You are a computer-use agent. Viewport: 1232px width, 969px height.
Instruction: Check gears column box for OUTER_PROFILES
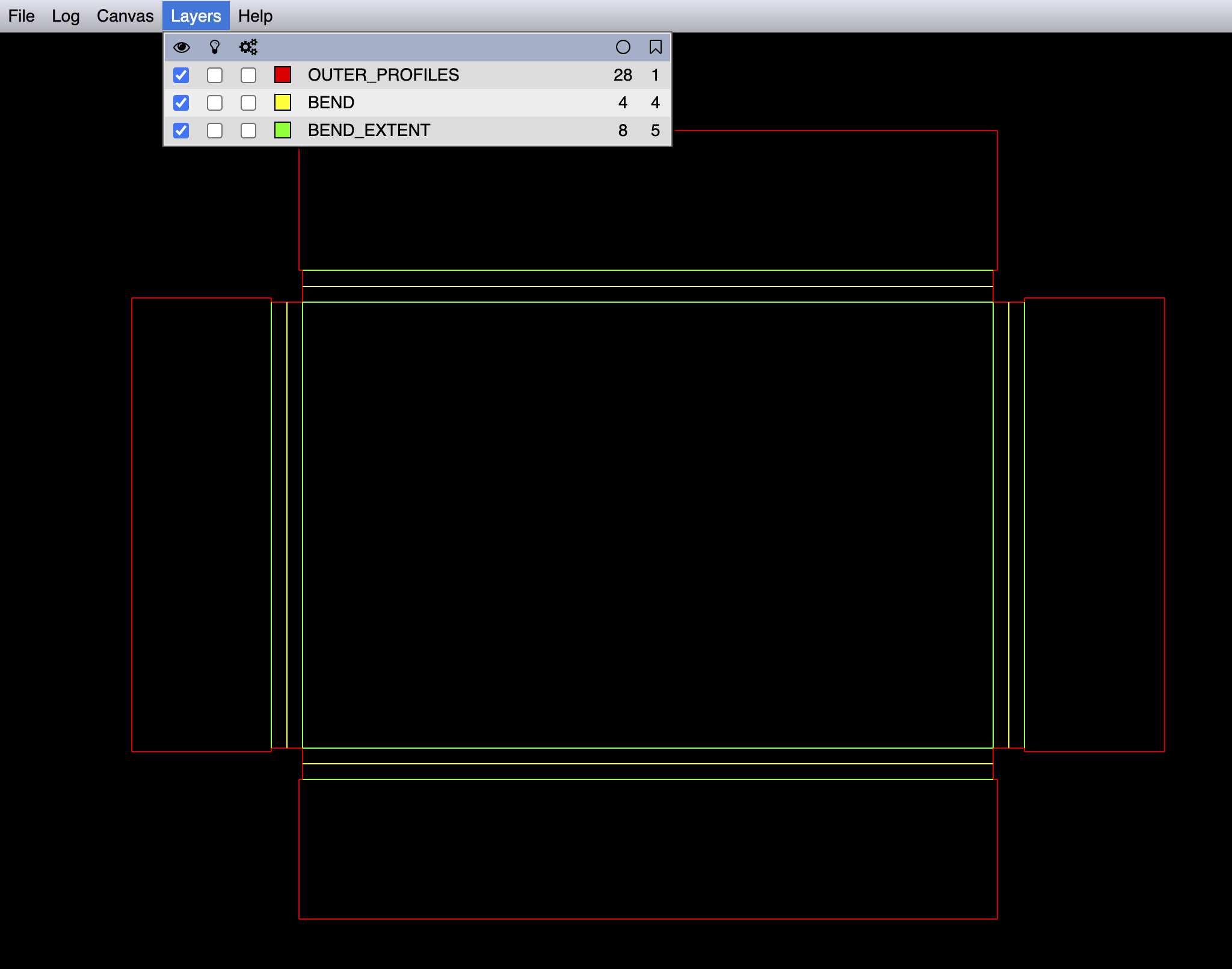[248, 75]
